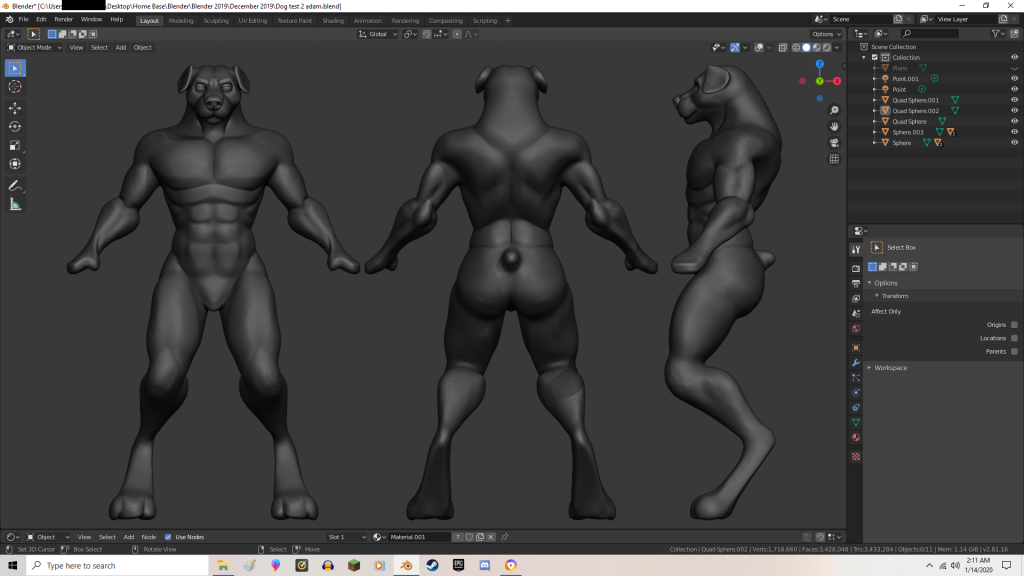
Task: Click the Material.001 name field
Action: click(x=418, y=537)
